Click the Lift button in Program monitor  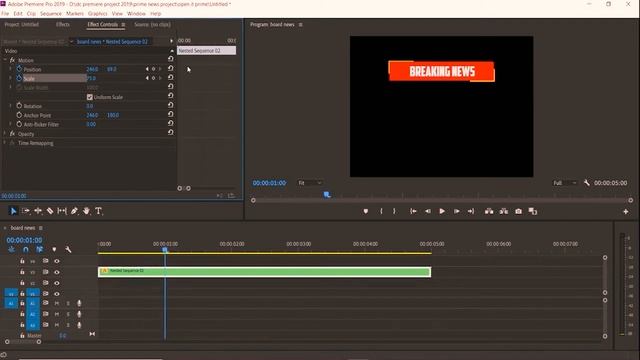(489, 211)
